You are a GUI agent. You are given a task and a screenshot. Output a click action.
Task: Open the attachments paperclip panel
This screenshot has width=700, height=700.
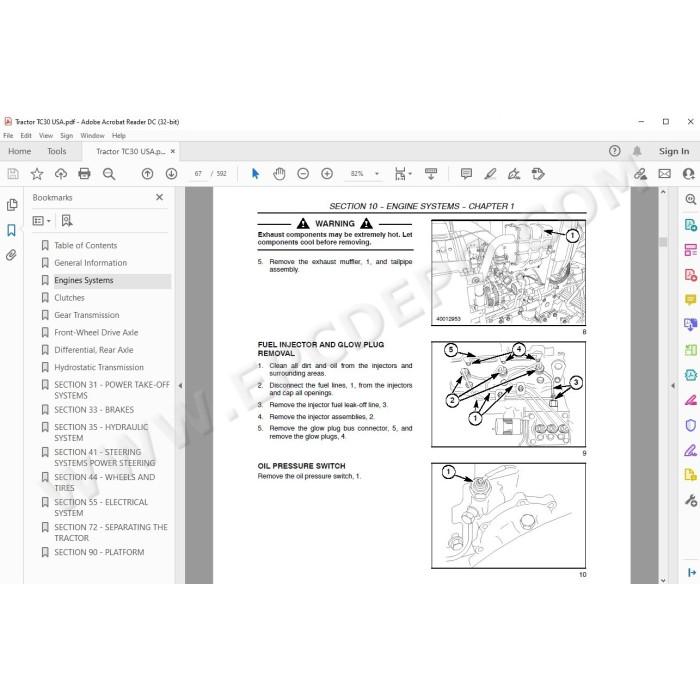(x=12, y=255)
